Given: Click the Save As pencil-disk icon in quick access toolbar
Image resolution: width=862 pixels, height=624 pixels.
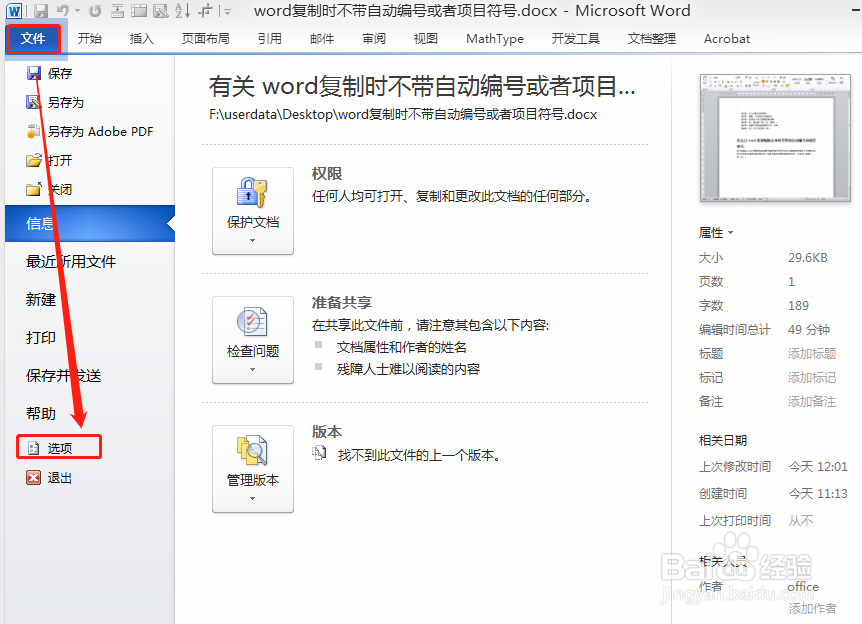Looking at the screenshot, I should coord(161,10).
